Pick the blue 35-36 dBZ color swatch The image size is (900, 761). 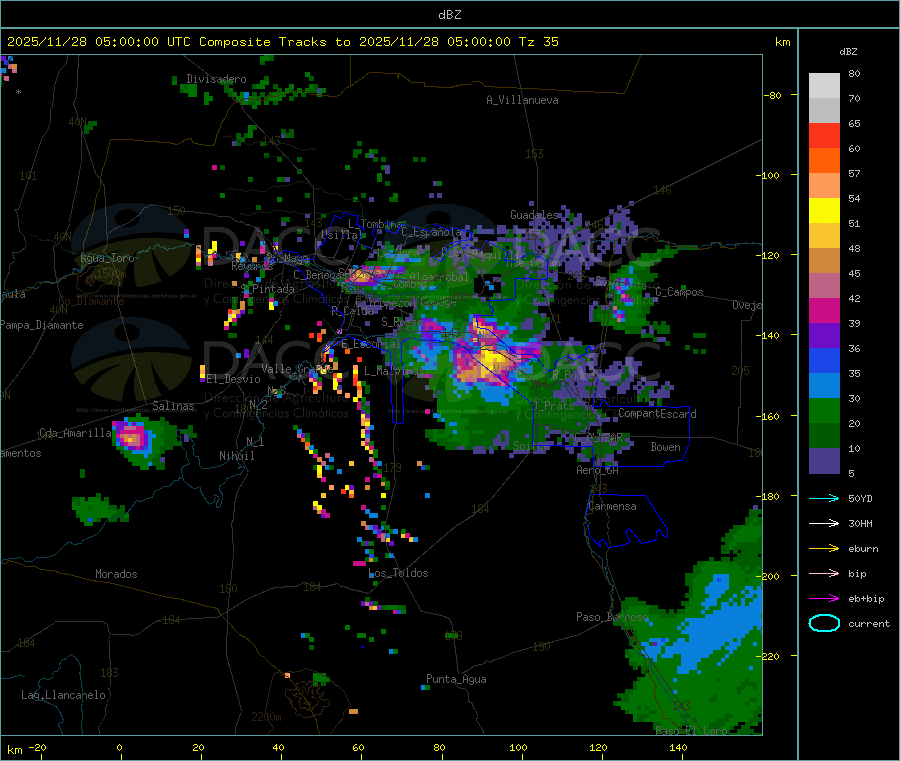pos(824,360)
